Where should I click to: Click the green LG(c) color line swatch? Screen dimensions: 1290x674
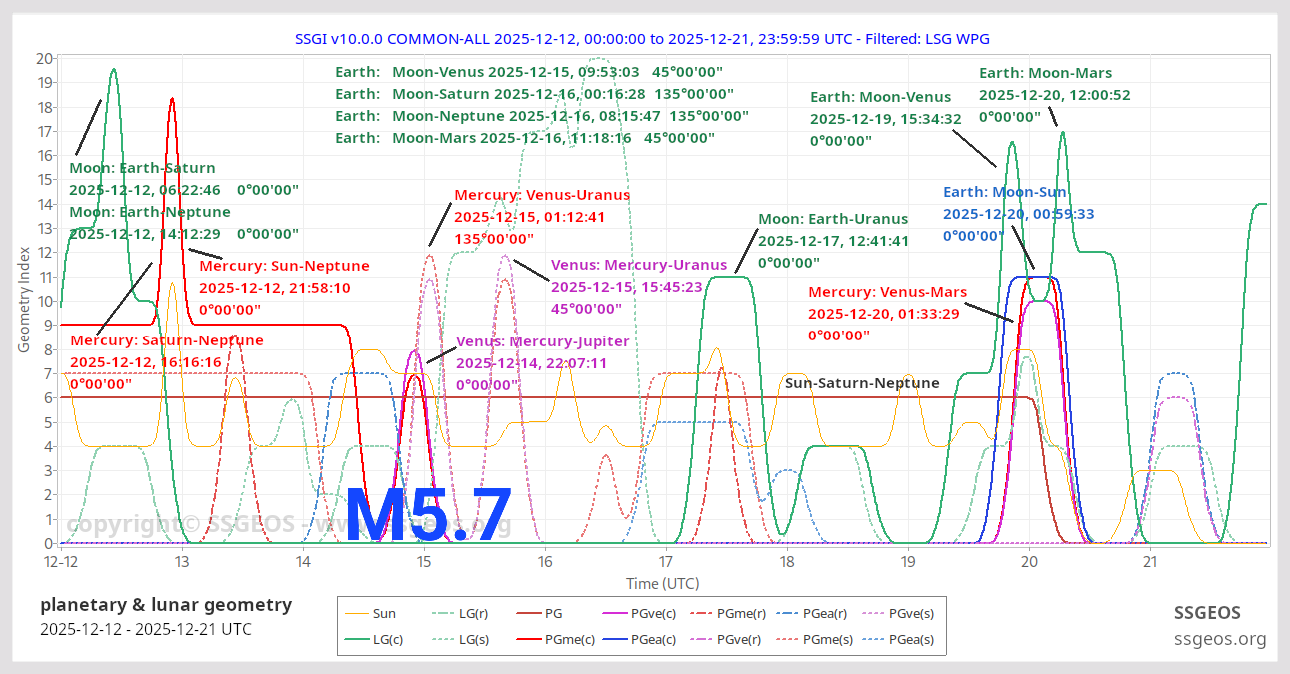tap(357, 637)
